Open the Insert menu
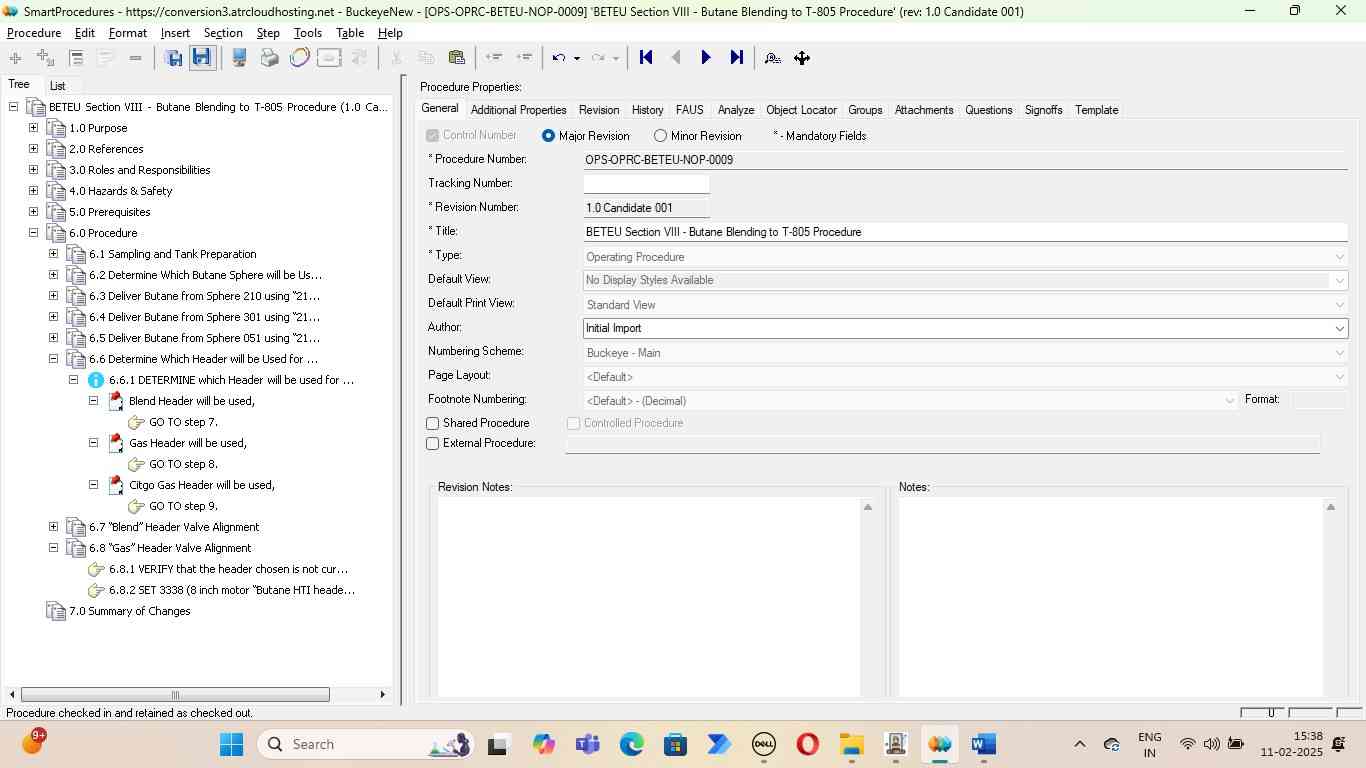Image resolution: width=1366 pixels, height=768 pixels. (x=175, y=33)
